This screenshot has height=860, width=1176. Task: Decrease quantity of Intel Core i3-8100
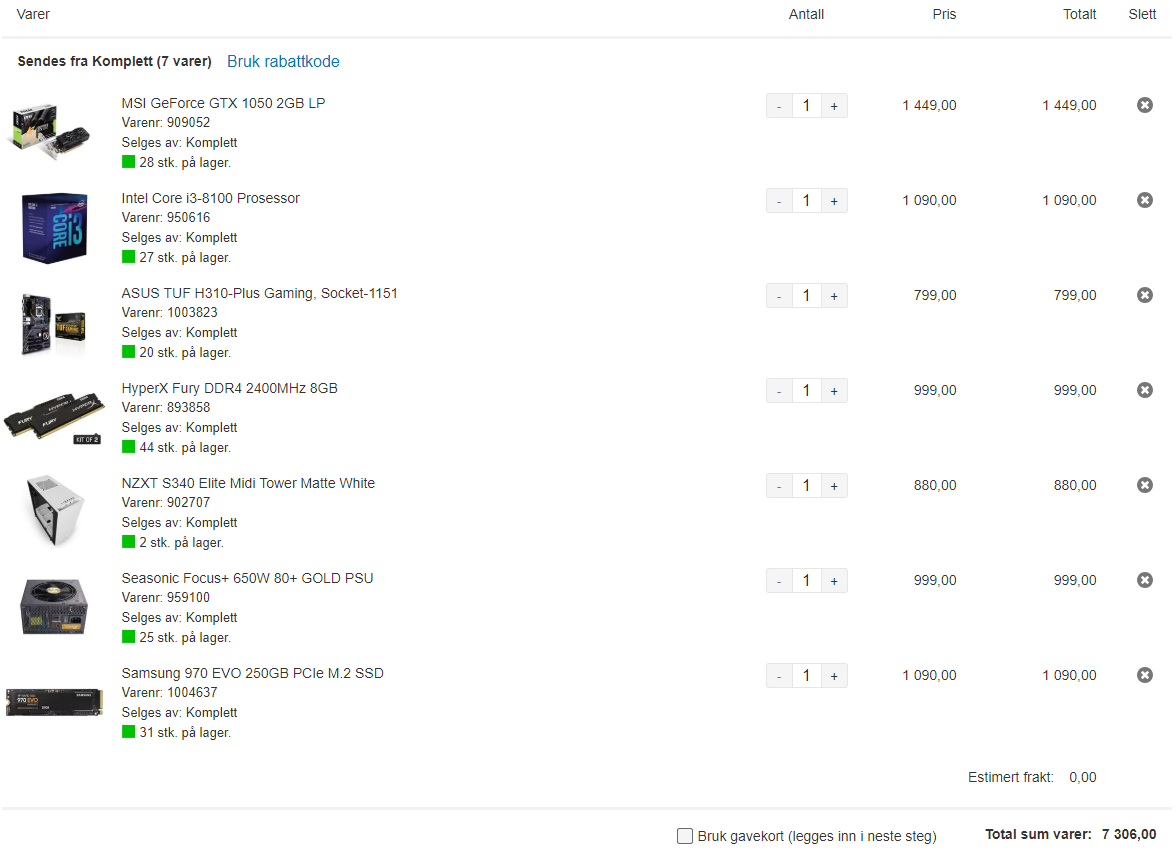779,201
